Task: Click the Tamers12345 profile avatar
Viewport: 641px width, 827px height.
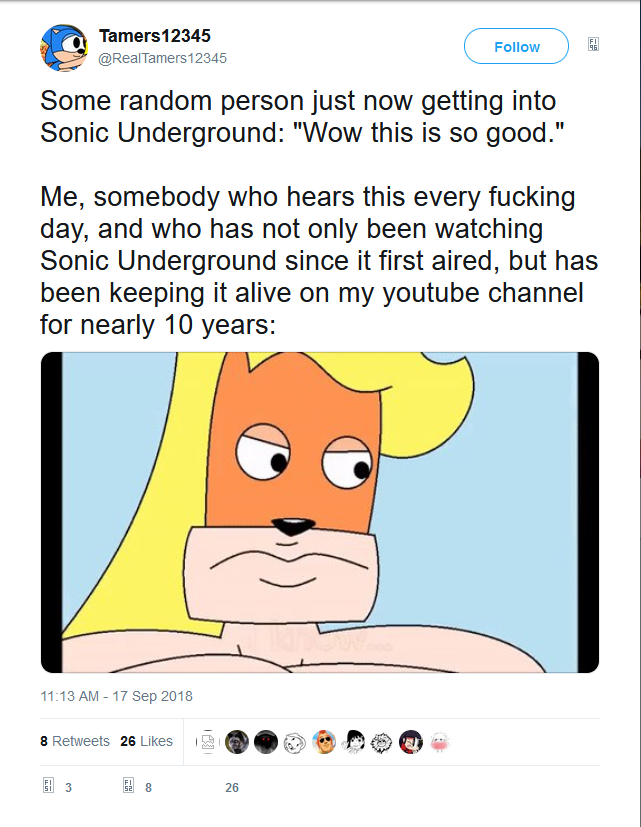Action: pos(64,48)
